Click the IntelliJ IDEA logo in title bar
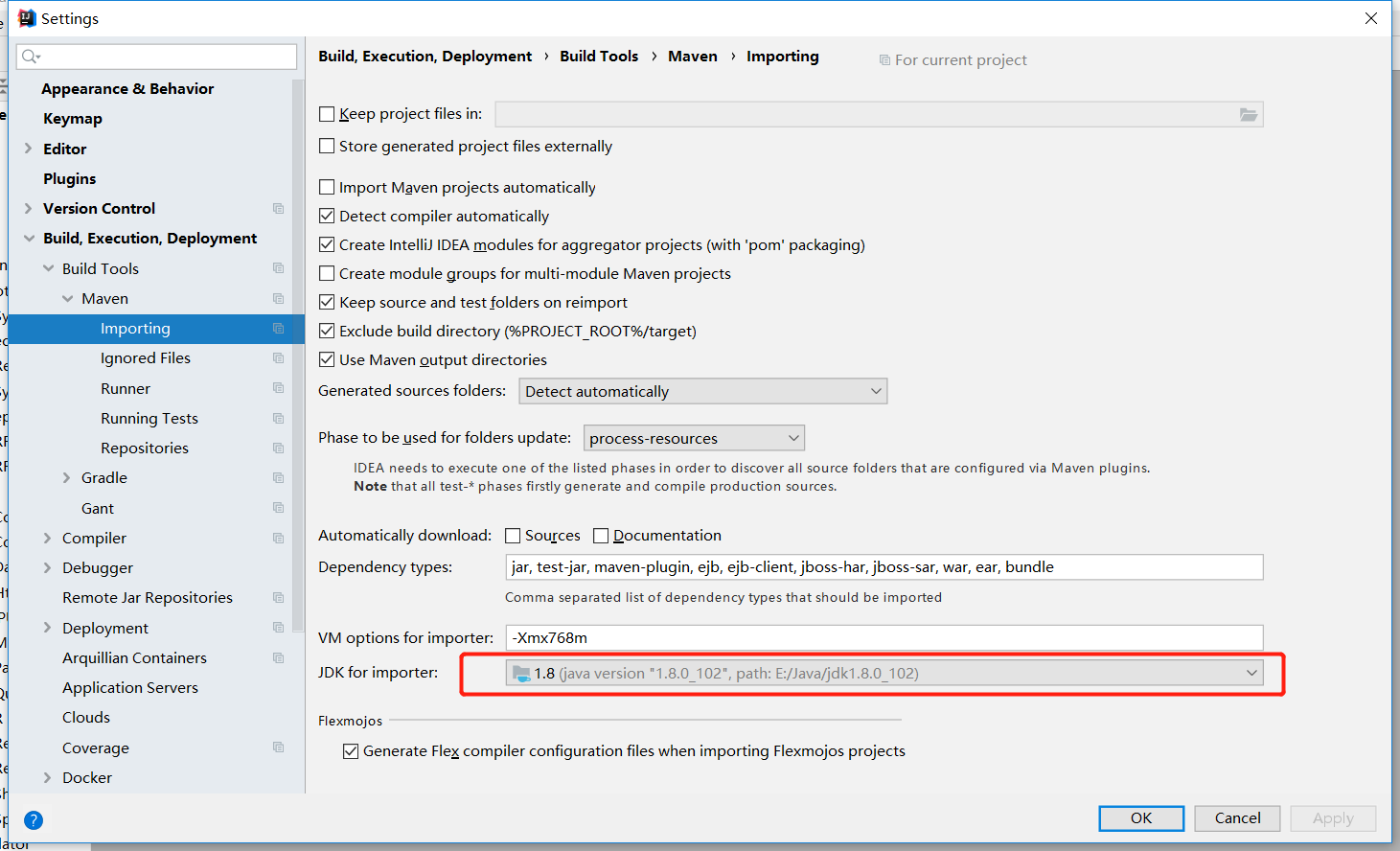 pos(27,18)
